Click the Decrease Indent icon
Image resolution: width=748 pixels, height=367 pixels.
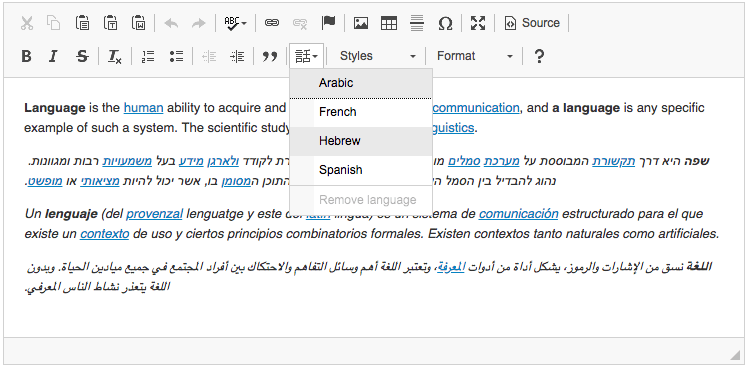pyautogui.click(x=209, y=56)
